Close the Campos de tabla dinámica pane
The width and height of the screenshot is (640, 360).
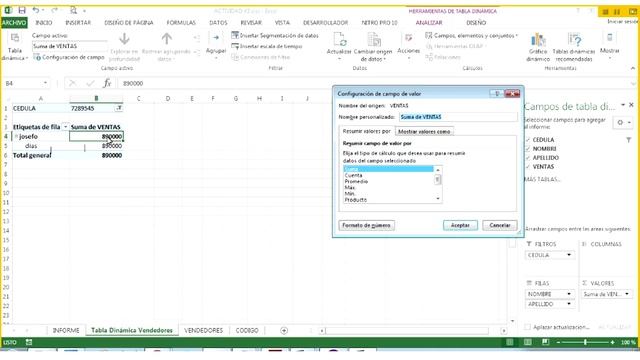631,105
